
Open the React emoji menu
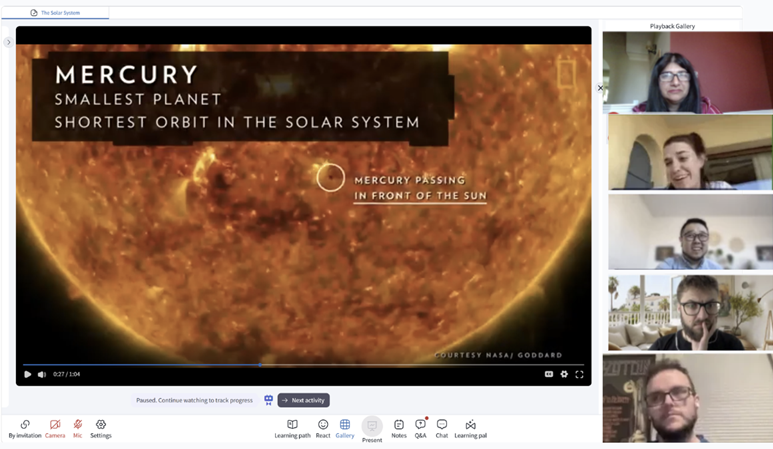coord(323,428)
